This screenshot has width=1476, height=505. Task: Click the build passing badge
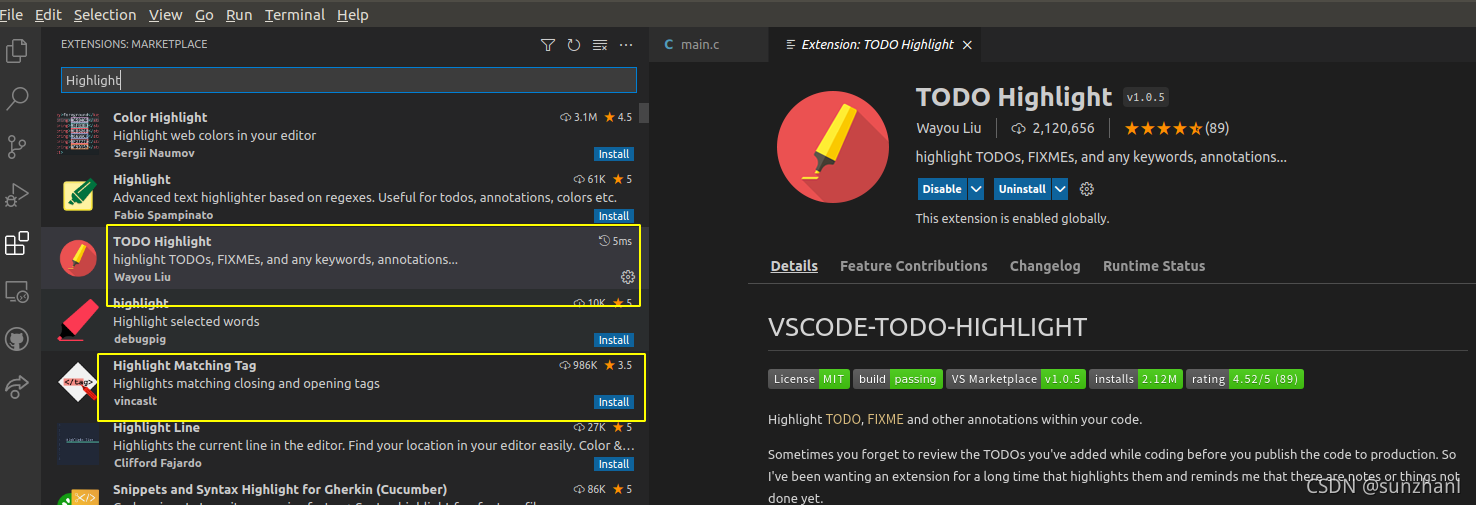click(x=897, y=379)
